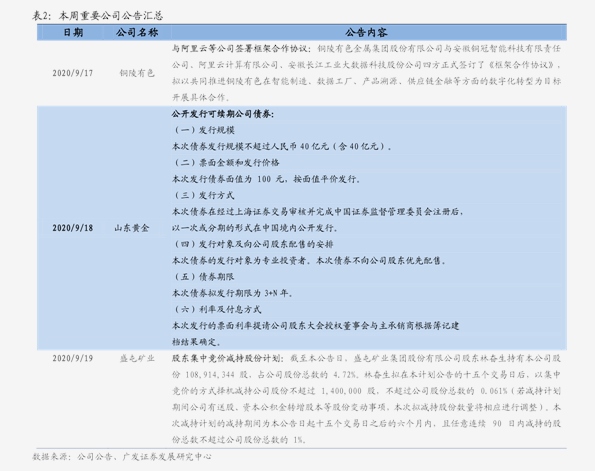595x471 pixels.
Task: Click the date 2020/9/17
Action: [73, 73]
